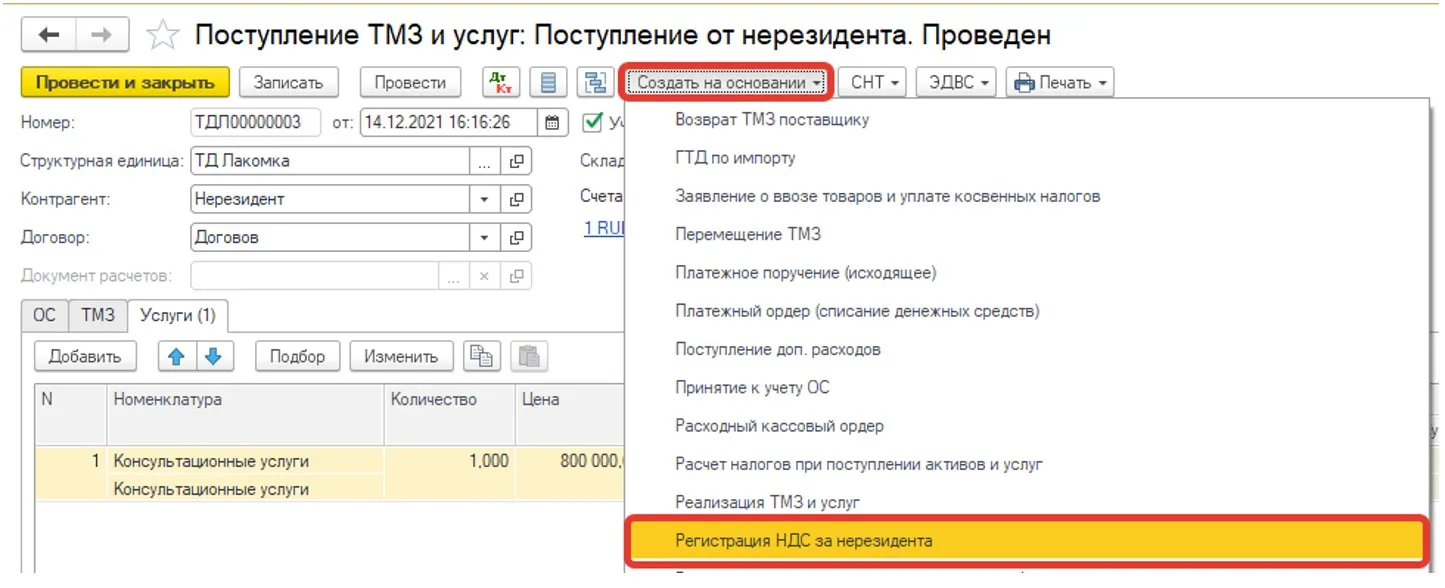Click the Подбор button
The image size is (1445, 588).
coord(297,356)
